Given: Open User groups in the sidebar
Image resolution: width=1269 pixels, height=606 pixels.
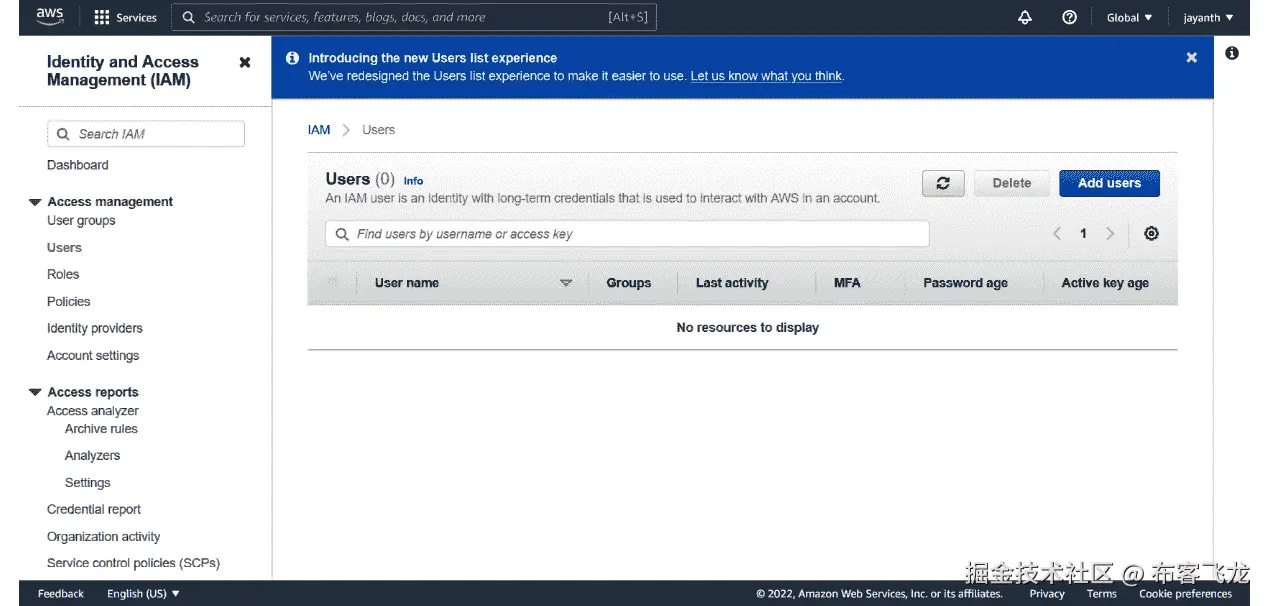Looking at the screenshot, I should pos(81,221).
